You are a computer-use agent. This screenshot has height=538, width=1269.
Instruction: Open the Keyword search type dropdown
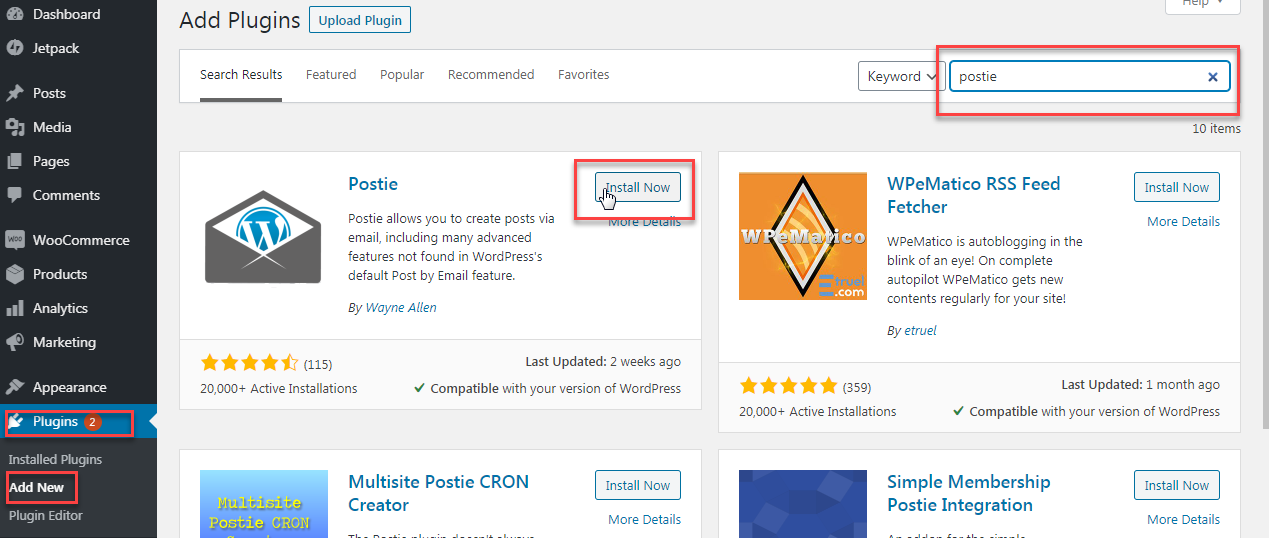(902, 76)
